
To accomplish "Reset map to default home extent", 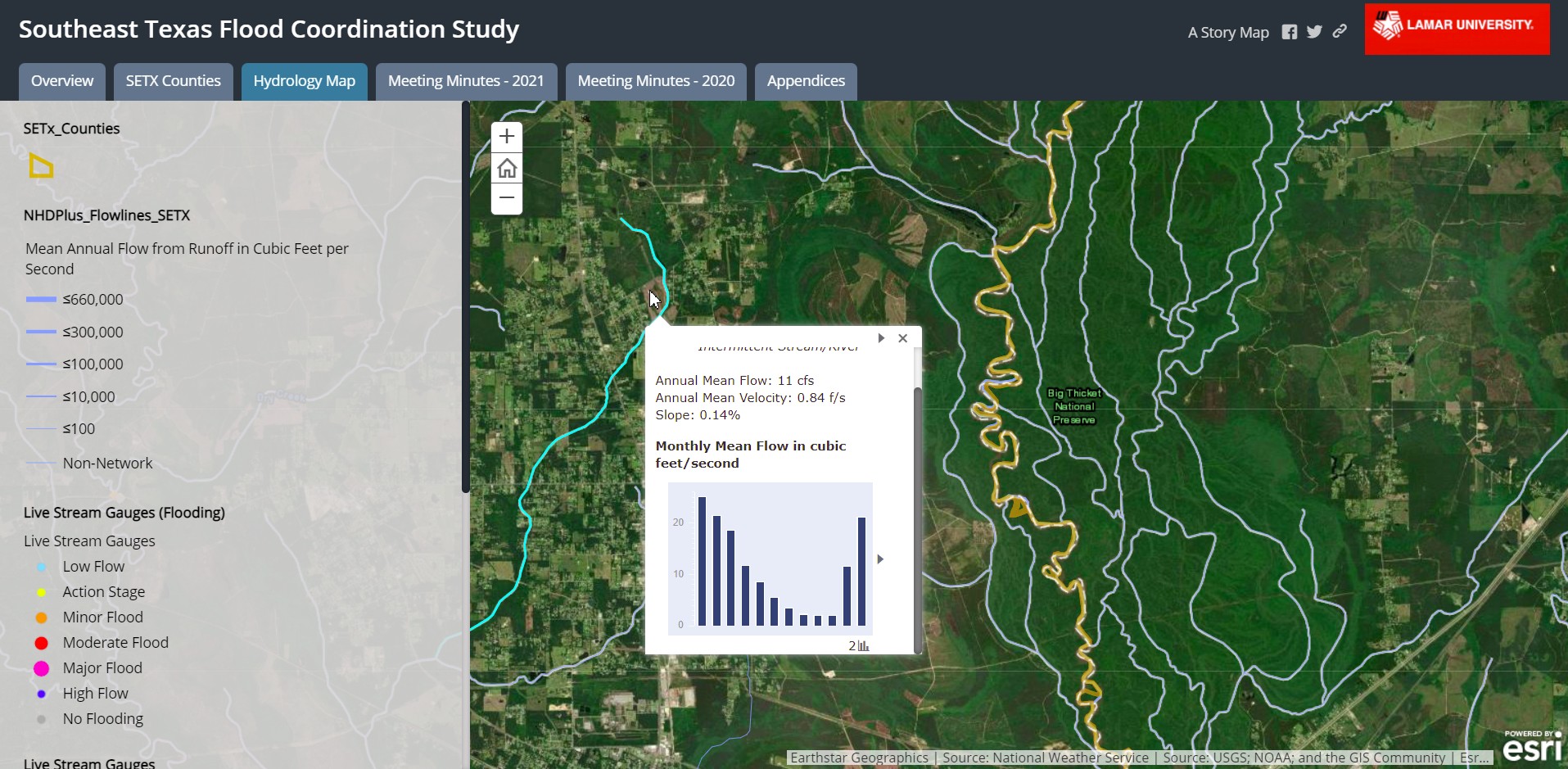I will pyautogui.click(x=507, y=168).
